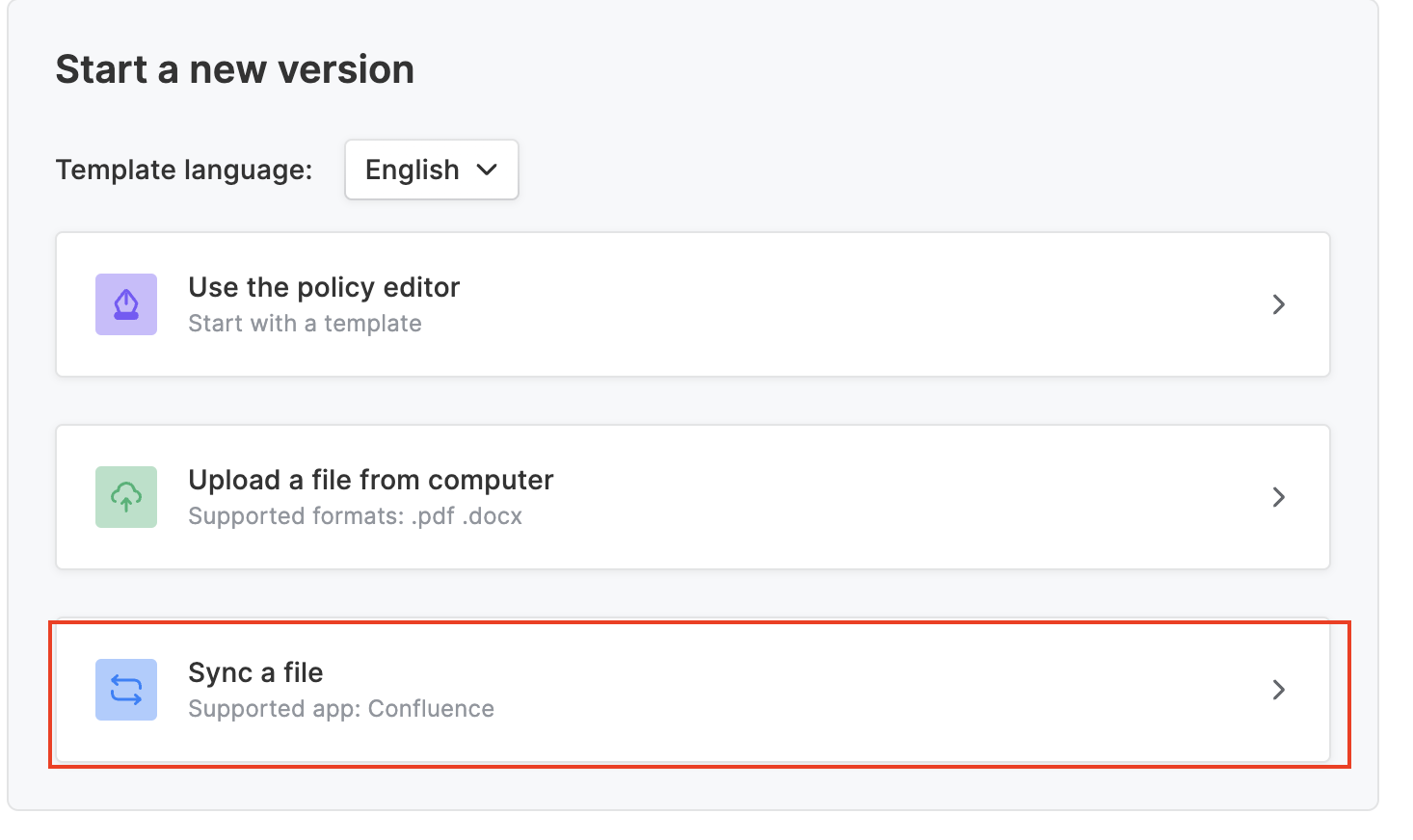Screen dimensions: 1413x840
Task: Click the 'Start with a template' subtitle
Action: [x=305, y=324]
